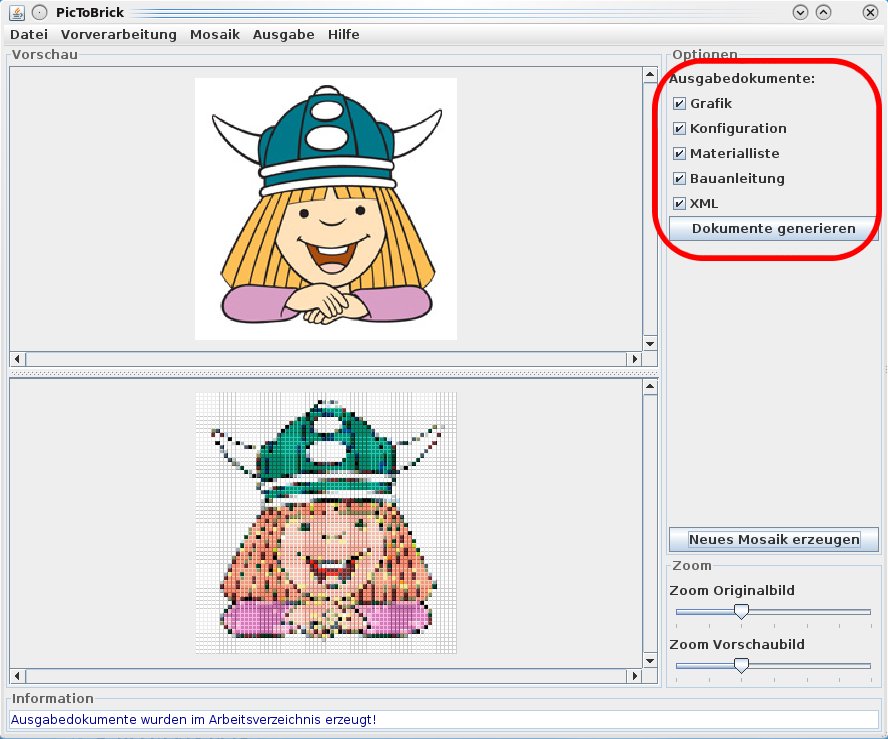Image resolution: width=888 pixels, height=739 pixels.
Task: Click the Java window icon in title bar
Action: point(18,12)
